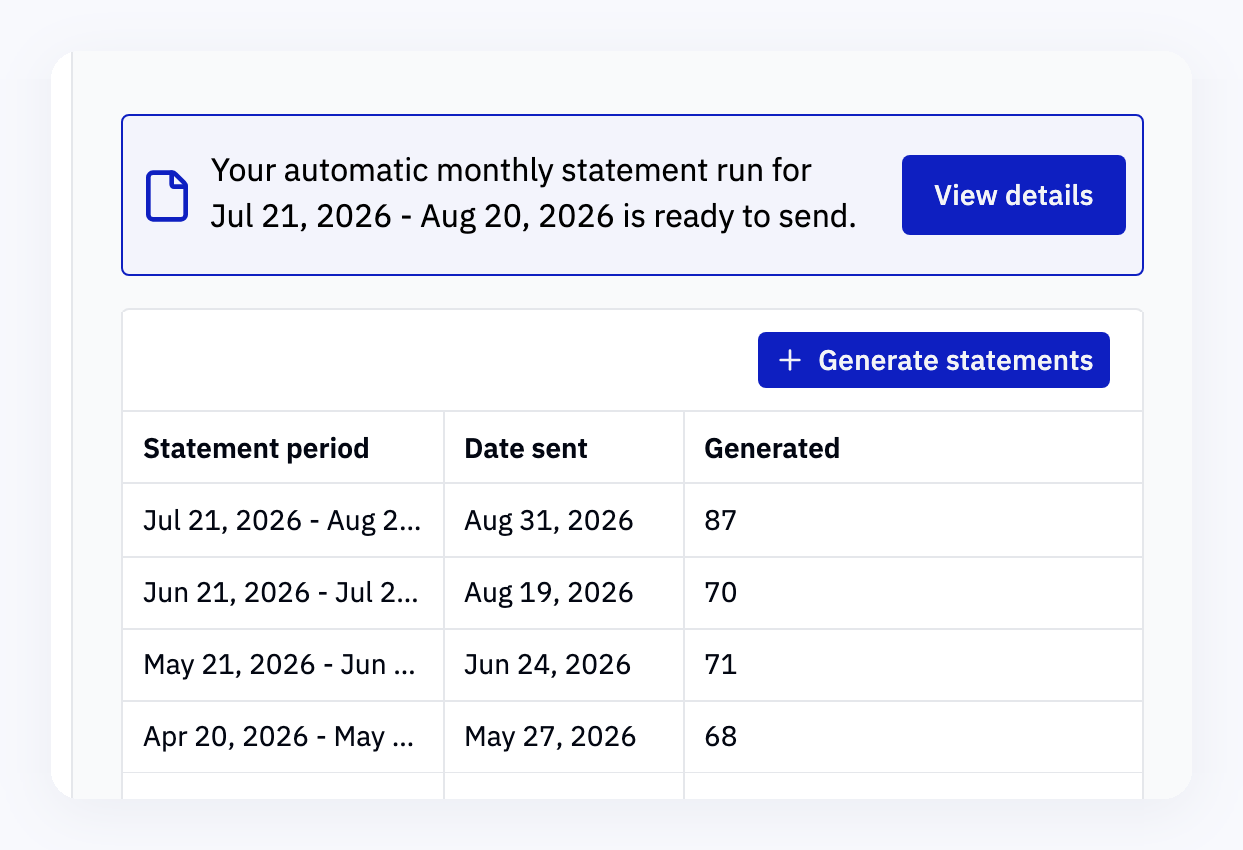Image resolution: width=1243 pixels, height=850 pixels.
Task: Click the automatic monthly statement run message
Action: coord(533,194)
